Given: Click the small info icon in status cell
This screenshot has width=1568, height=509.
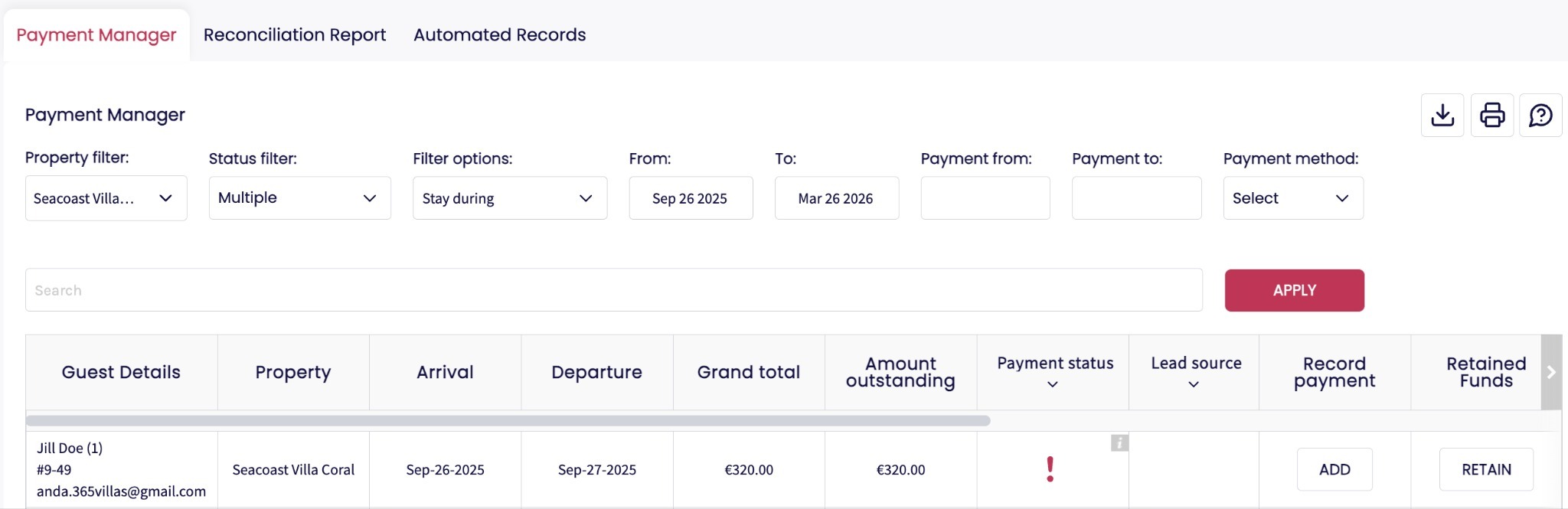Looking at the screenshot, I should pos(1119,443).
